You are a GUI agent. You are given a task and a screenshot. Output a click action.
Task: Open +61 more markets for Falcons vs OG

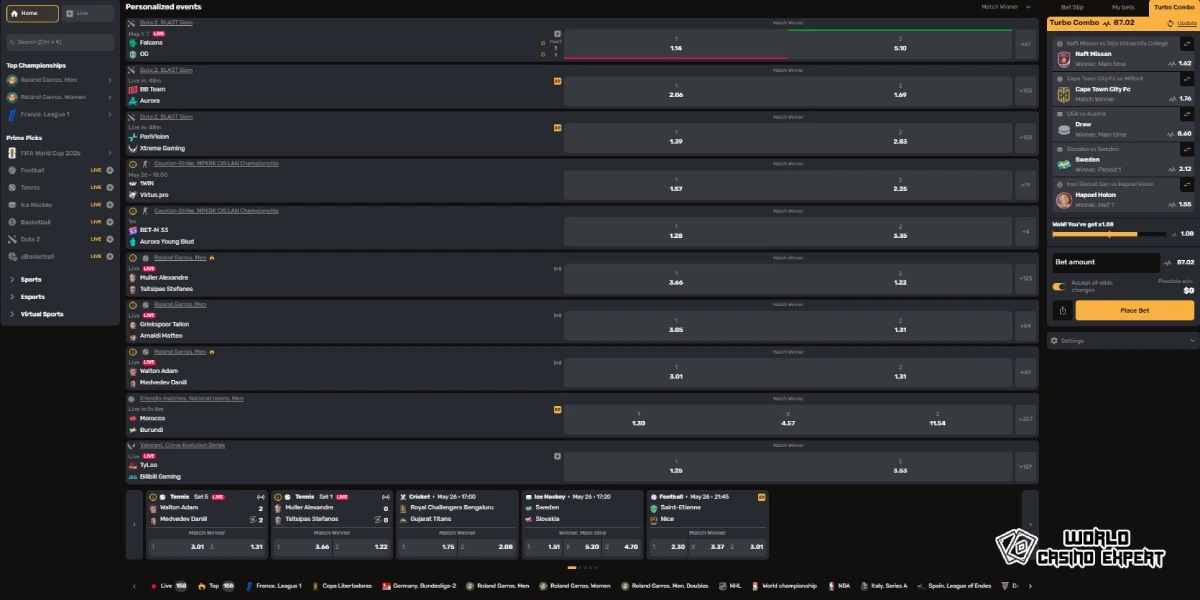click(x=1025, y=44)
